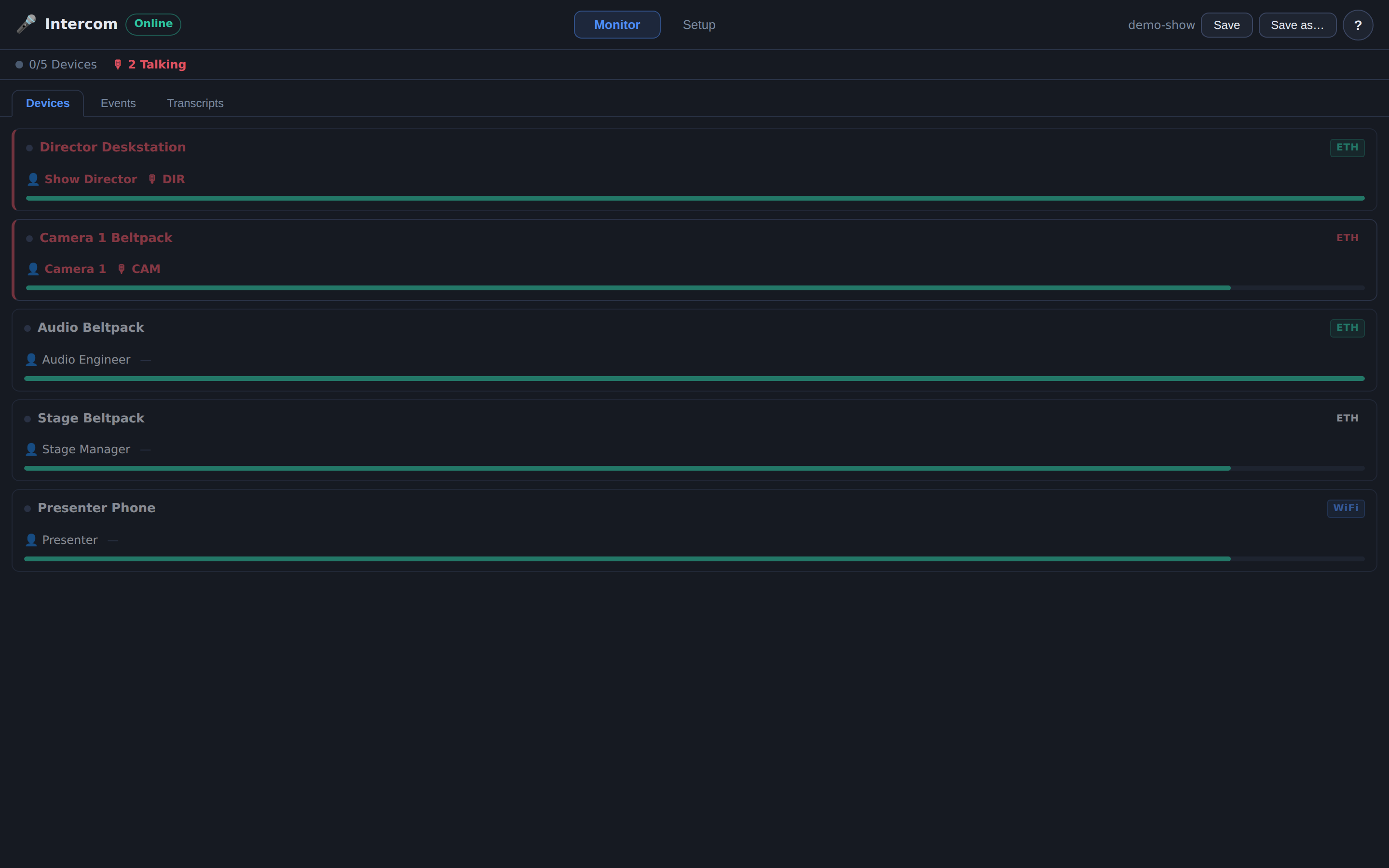Click the person icon beside Stage Manager
This screenshot has height=868, width=1389.
point(31,449)
